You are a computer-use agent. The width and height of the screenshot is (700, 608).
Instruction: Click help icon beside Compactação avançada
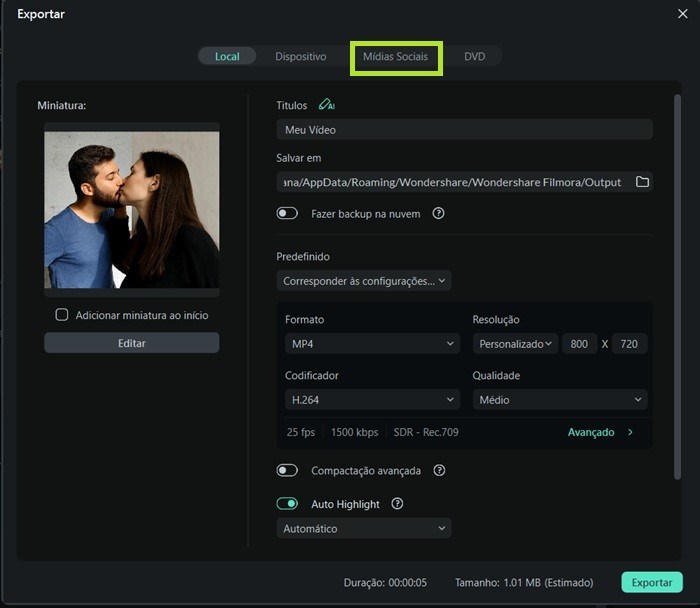439,470
